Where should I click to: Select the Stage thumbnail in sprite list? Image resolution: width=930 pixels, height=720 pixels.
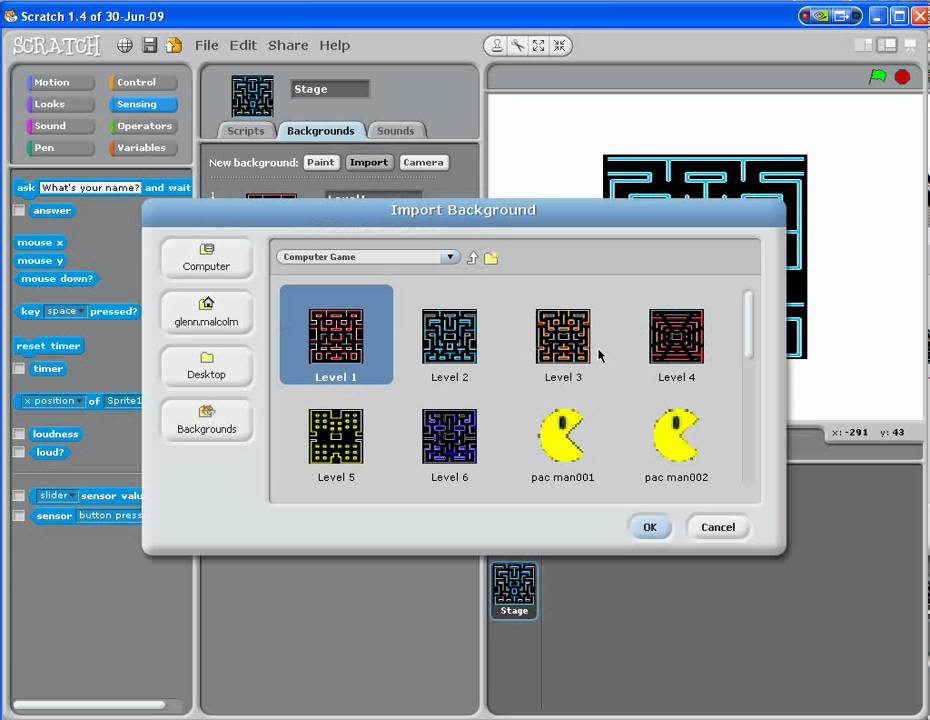[x=514, y=590]
